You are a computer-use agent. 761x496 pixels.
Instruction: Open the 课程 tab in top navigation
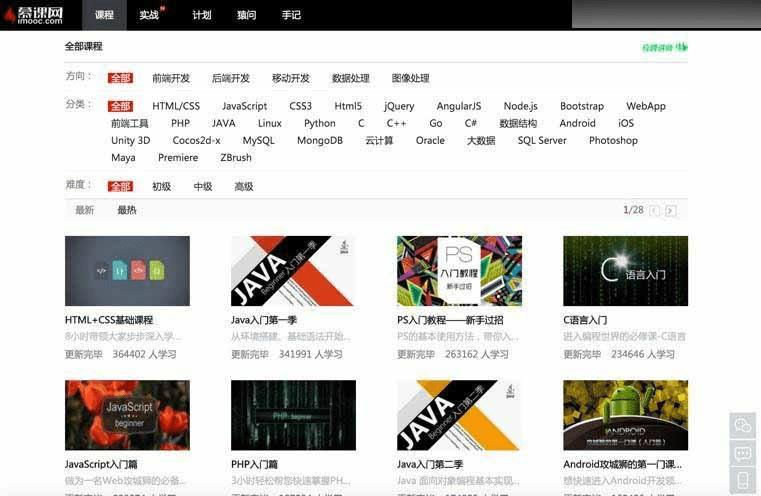(x=104, y=15)
